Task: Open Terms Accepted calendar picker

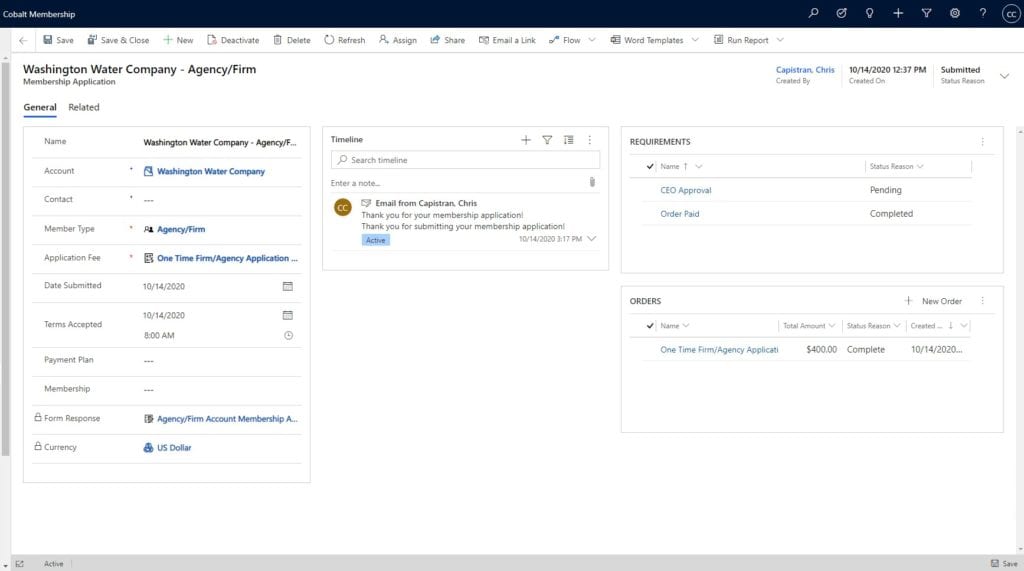Action: [x=287, y=315]
